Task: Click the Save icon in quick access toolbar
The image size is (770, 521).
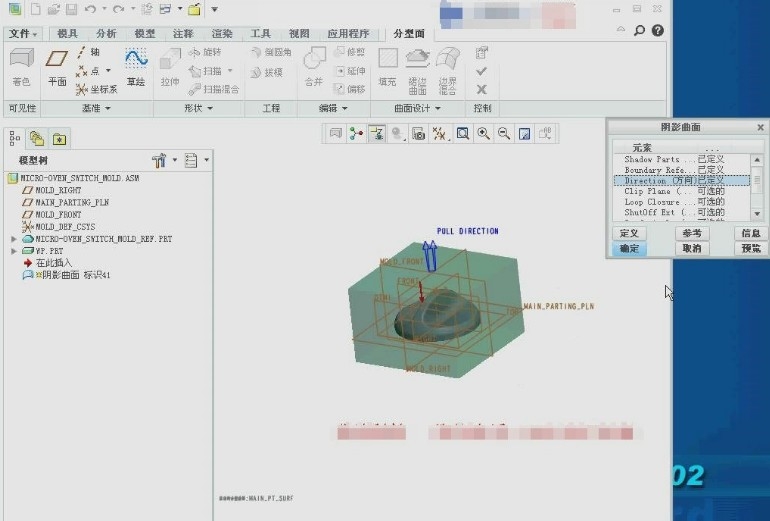Action: [x=71, y=9]
